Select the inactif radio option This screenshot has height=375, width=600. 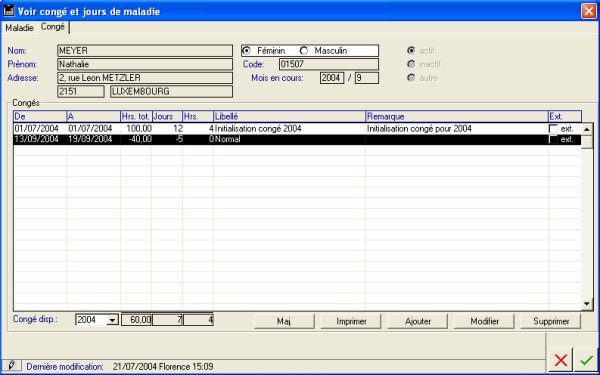[x=411, y=64]
